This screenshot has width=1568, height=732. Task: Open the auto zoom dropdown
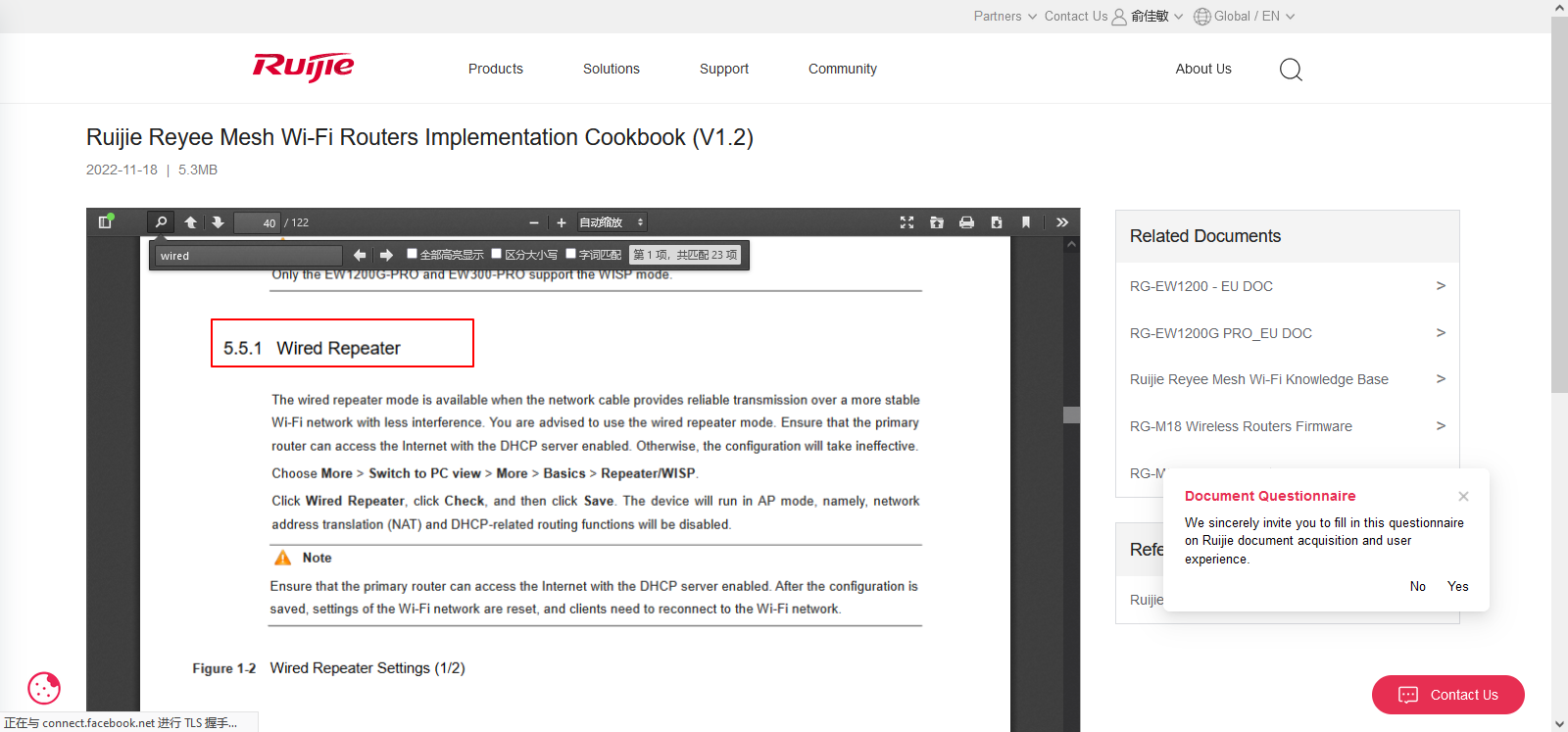[x=612, y=222]
